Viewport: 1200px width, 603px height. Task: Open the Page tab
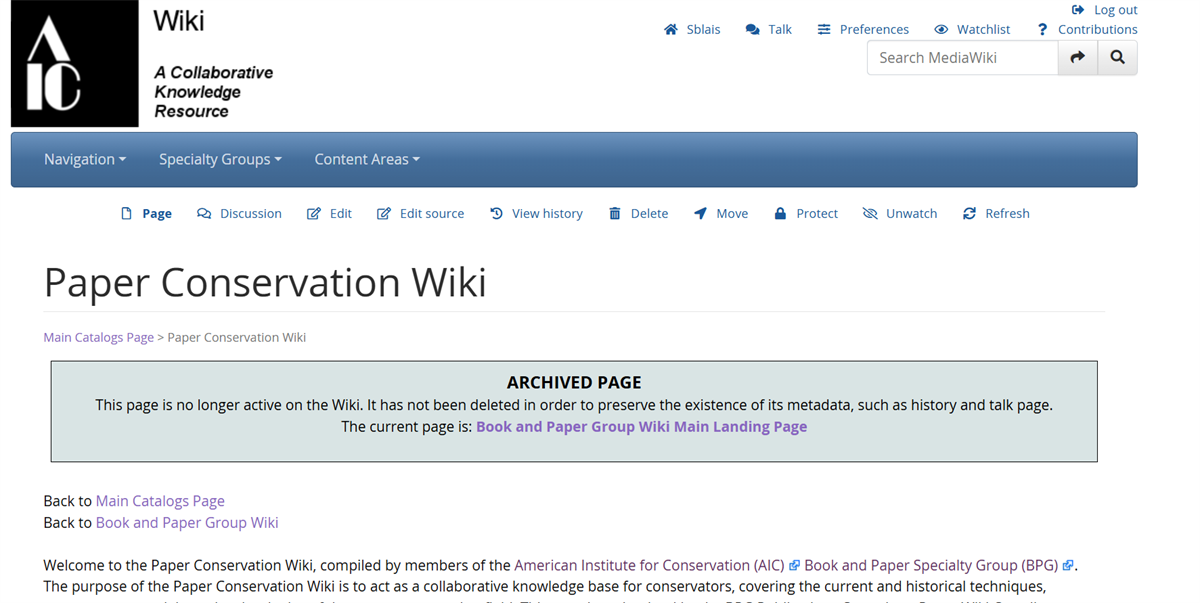146,213
